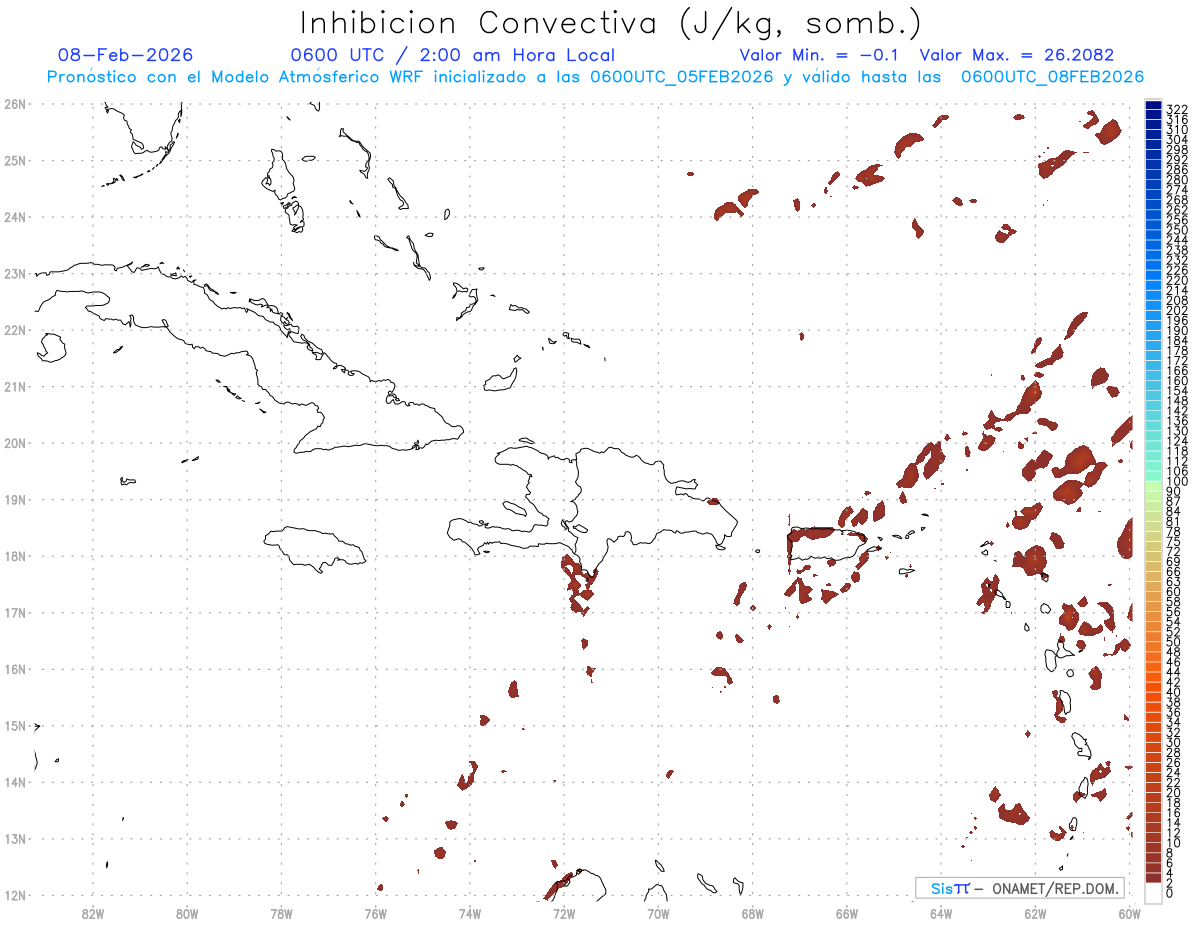The width and height of the screenshot is (1200, 927).
Task: Click the color bar label '160'
Action: [x=1177, y=381]
